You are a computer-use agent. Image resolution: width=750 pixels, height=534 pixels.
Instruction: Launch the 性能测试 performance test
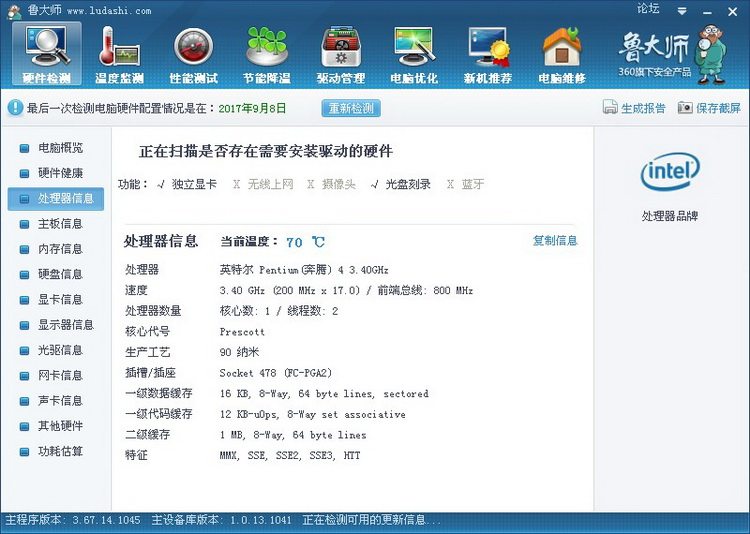point(193,54)
